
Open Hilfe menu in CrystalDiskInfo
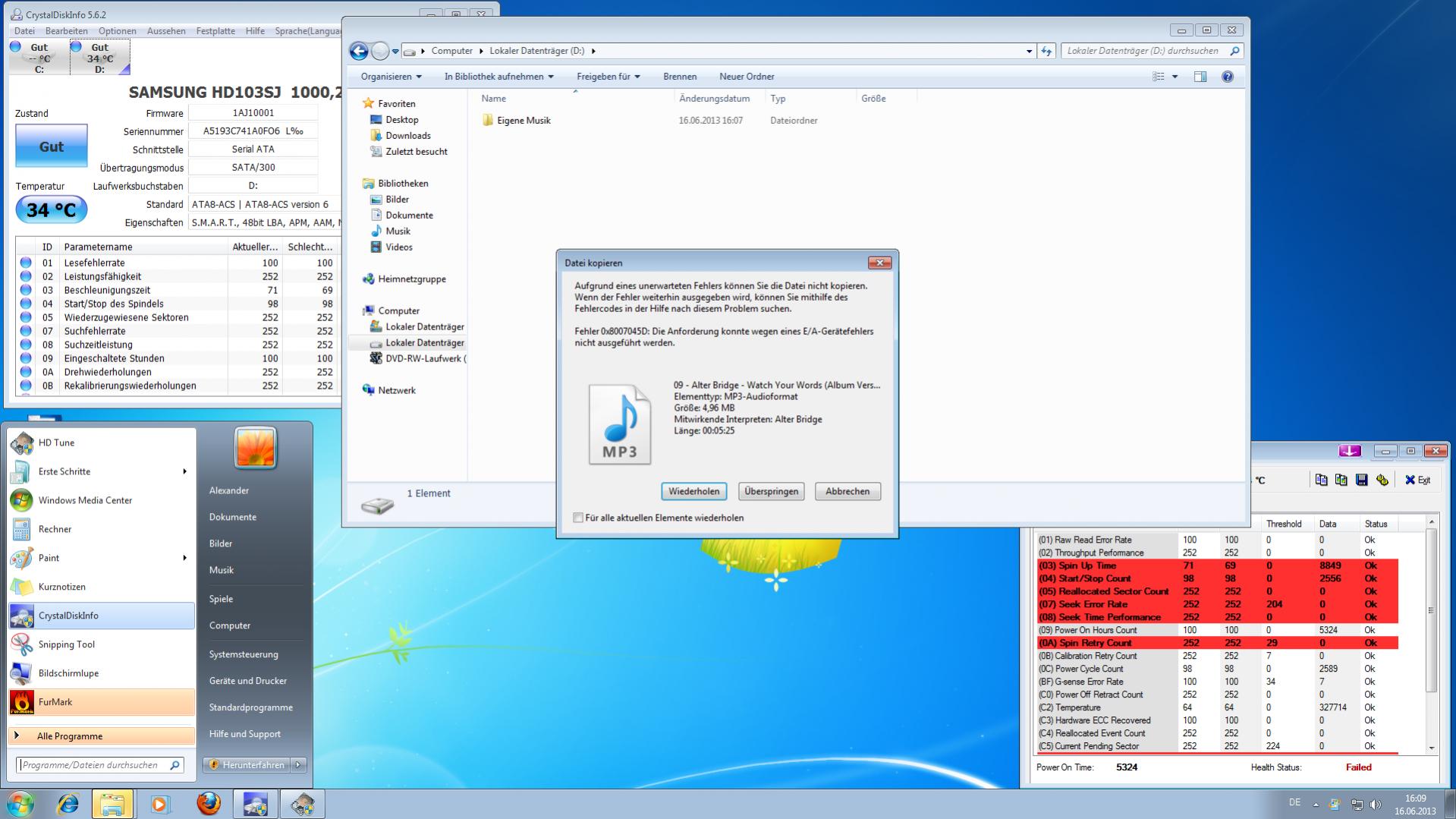coord(255,31)
